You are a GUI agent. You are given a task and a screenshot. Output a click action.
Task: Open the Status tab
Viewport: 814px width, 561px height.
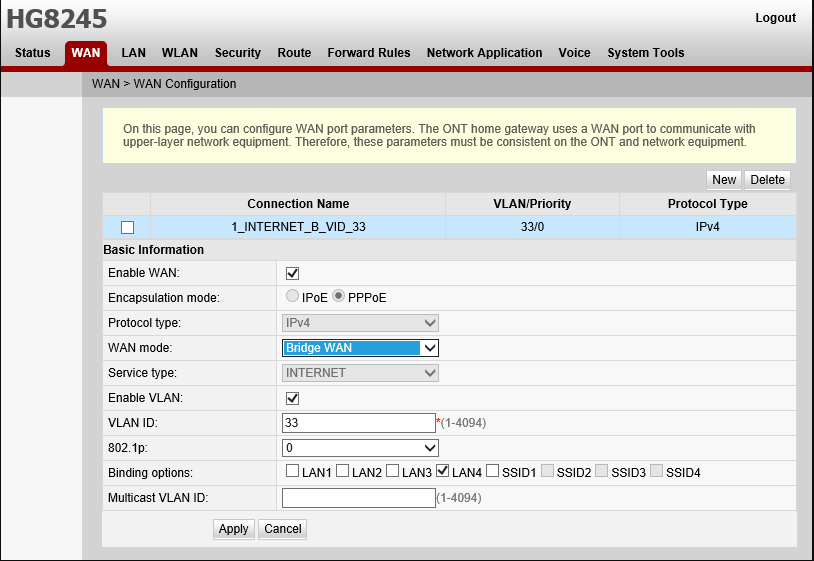32,53
